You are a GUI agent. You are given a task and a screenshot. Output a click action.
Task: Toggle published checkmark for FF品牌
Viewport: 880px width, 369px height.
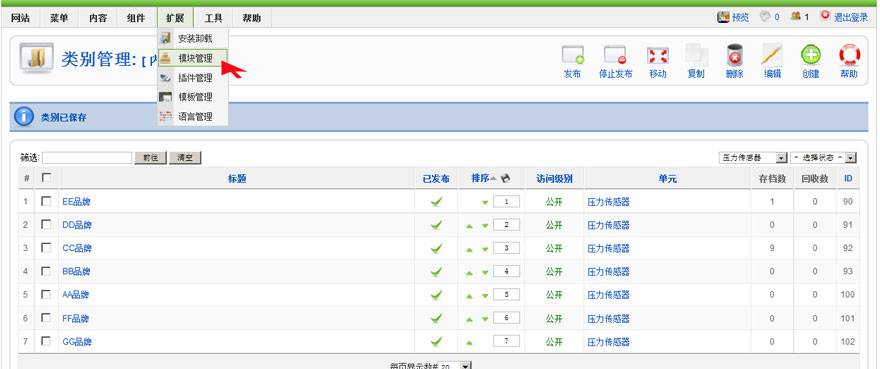(436, 318)
